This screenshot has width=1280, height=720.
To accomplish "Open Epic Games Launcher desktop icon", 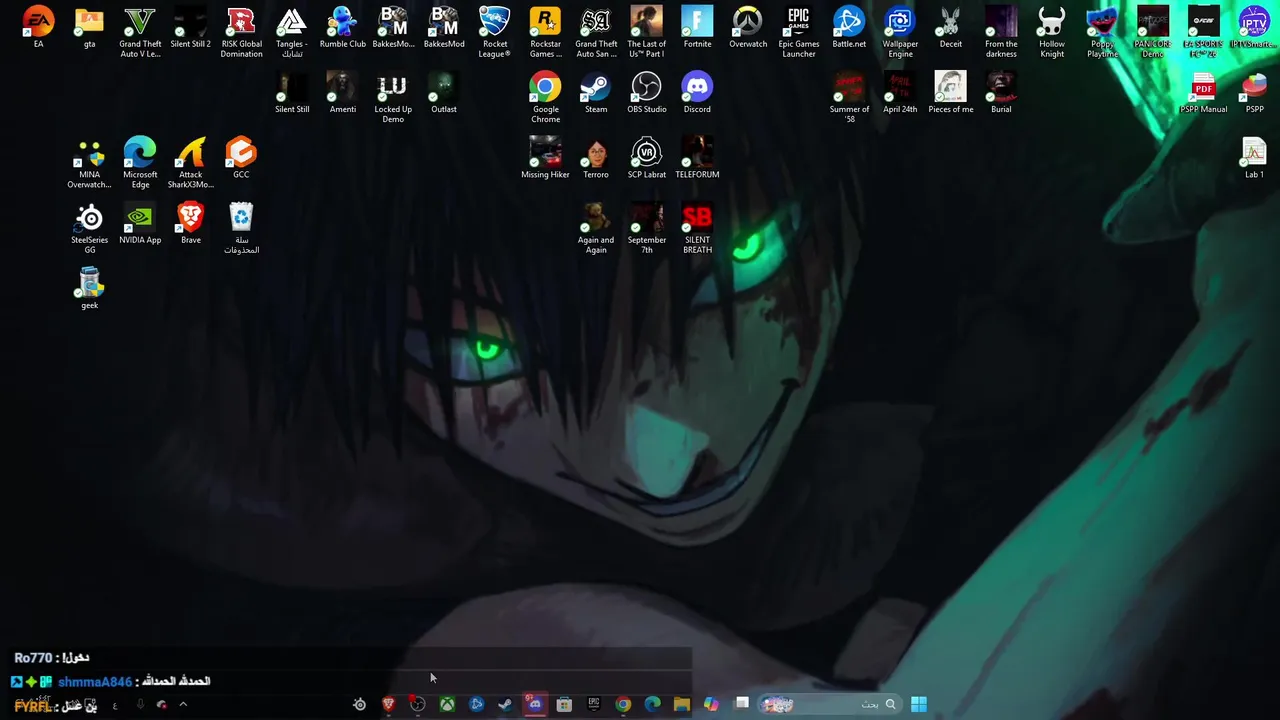I will pyautogui.click(x=798, y=32).
